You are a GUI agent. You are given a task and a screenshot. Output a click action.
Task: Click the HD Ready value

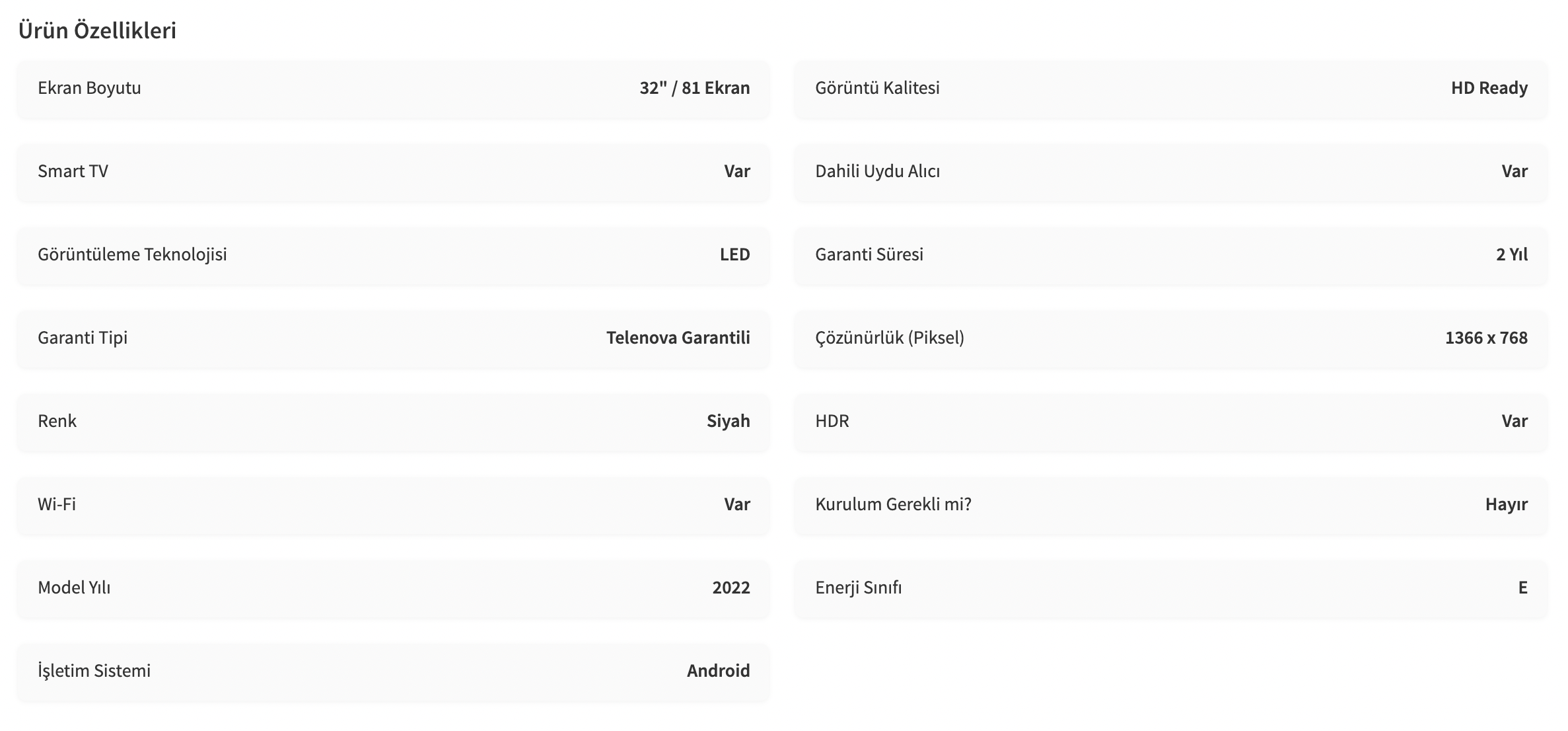tap(1489, 88)
